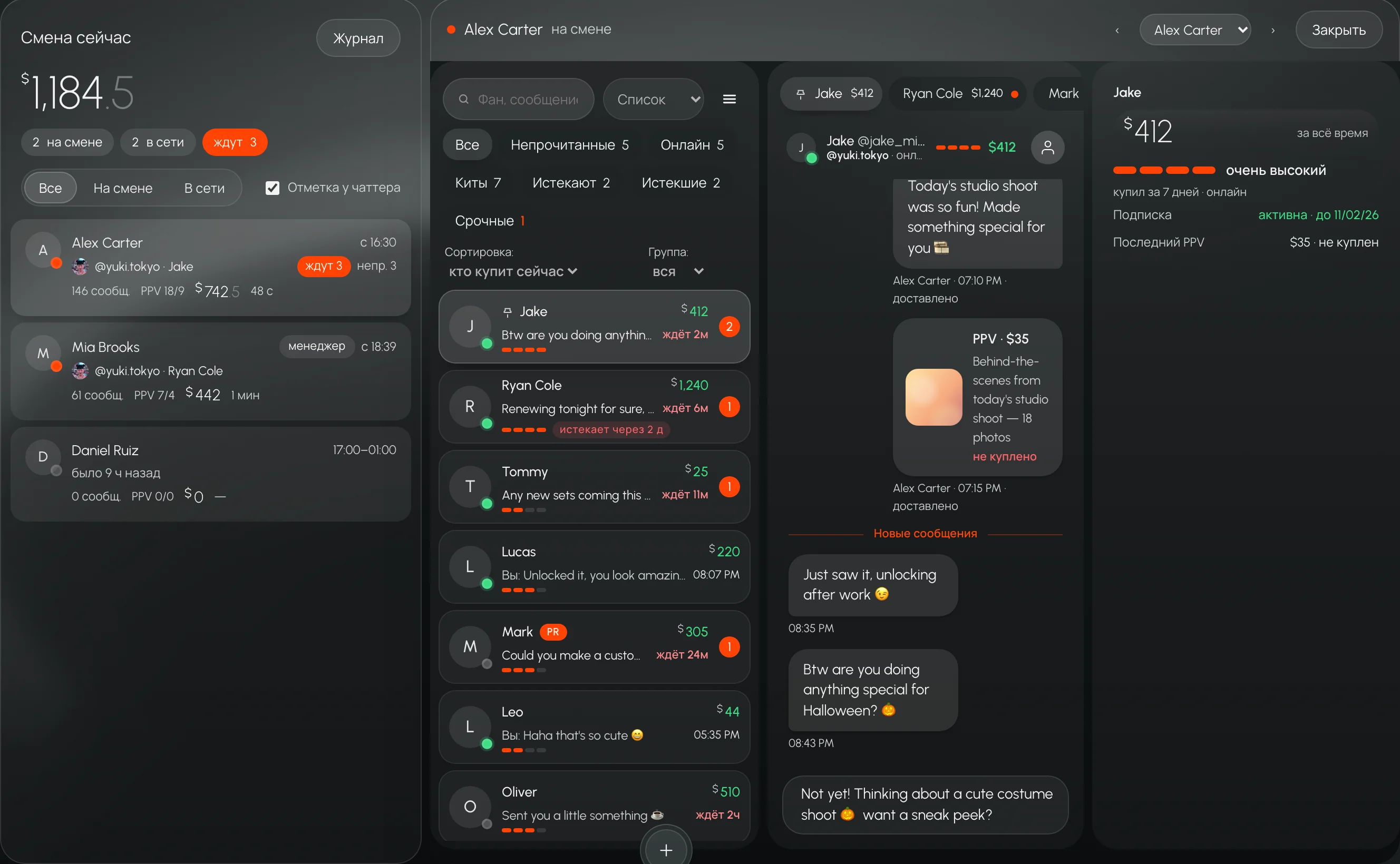
Task: Switch to Киты 7 tab
Action: (x=478, y=183)
